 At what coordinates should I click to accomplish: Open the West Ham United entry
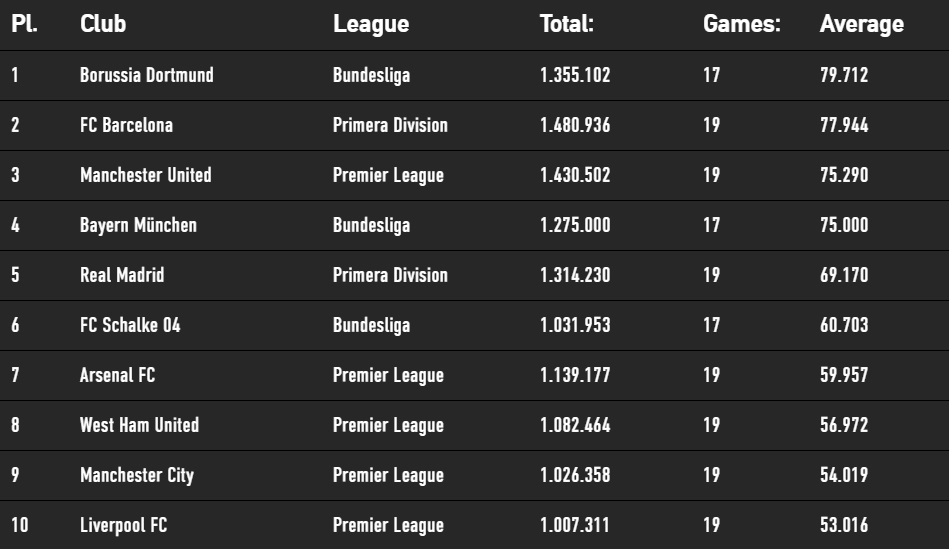coord(139,426)
